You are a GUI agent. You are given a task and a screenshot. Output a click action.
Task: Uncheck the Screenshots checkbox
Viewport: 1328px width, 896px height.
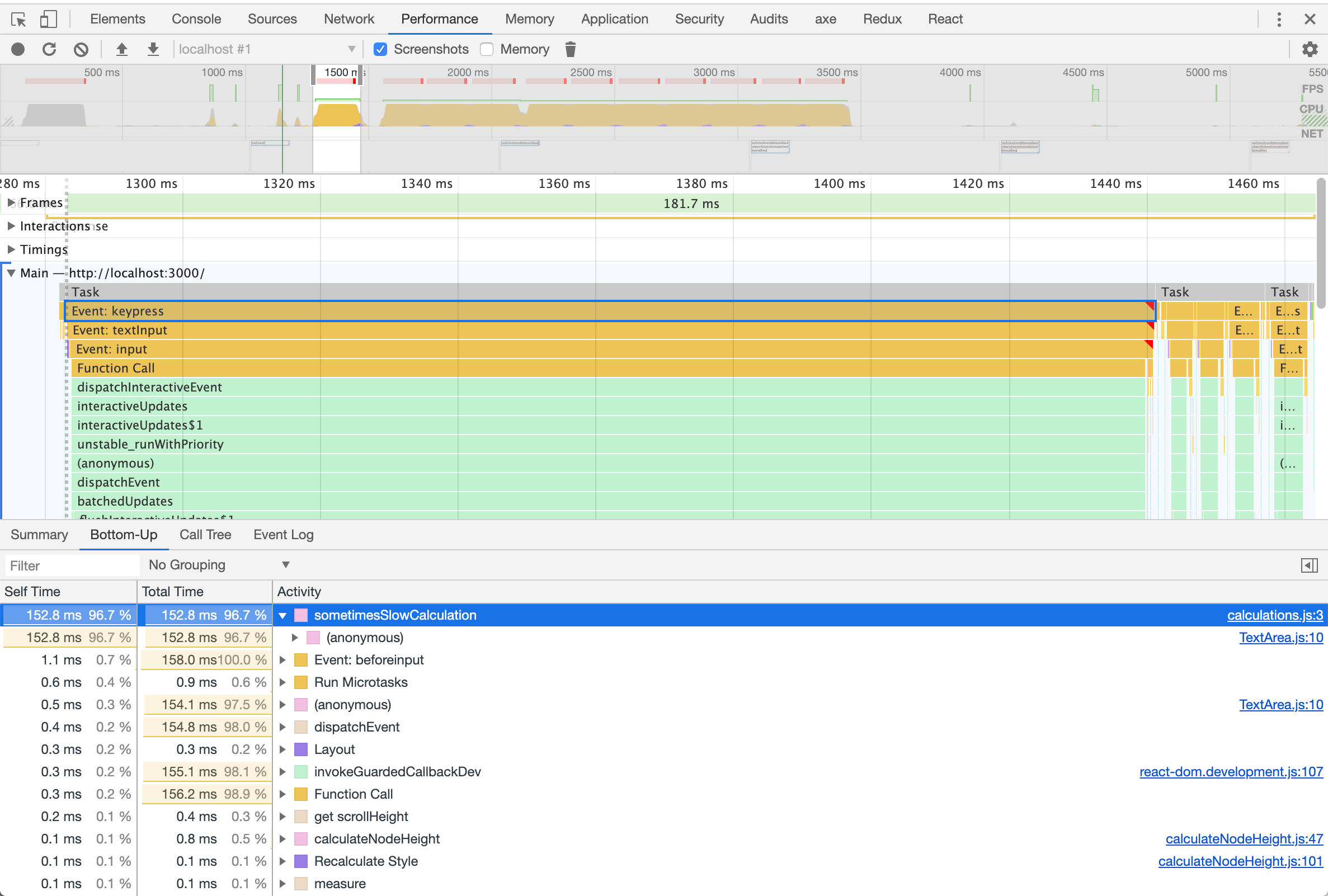coord(380,49)
